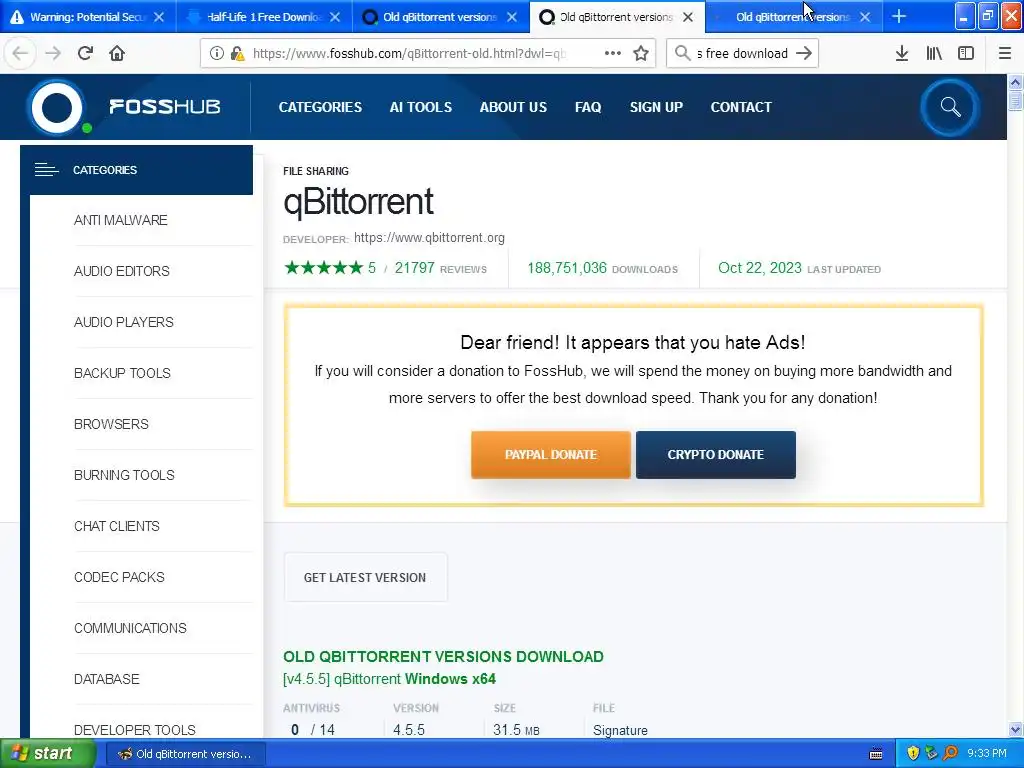Image resolution: width=1024 pixels, height=768 pixels.
Task: Open page actions three-dot menu
Action: click(613, 54)
